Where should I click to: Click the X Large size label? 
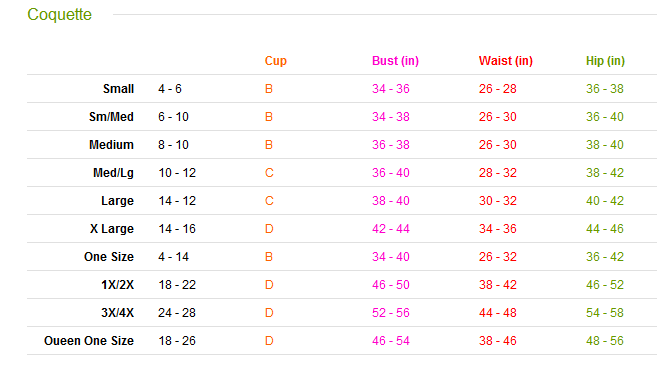tap(112, 229)
